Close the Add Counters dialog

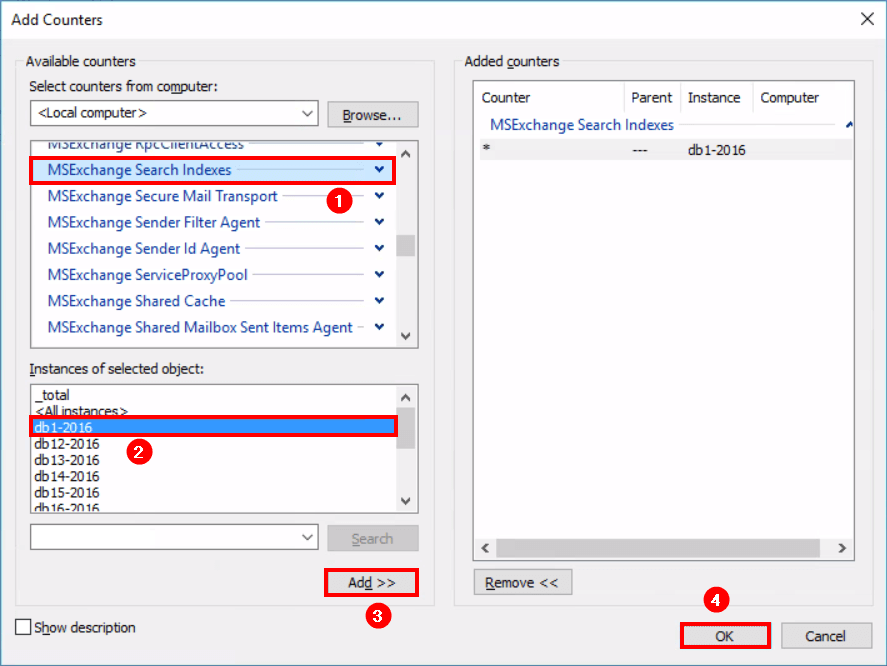(867, 19)
